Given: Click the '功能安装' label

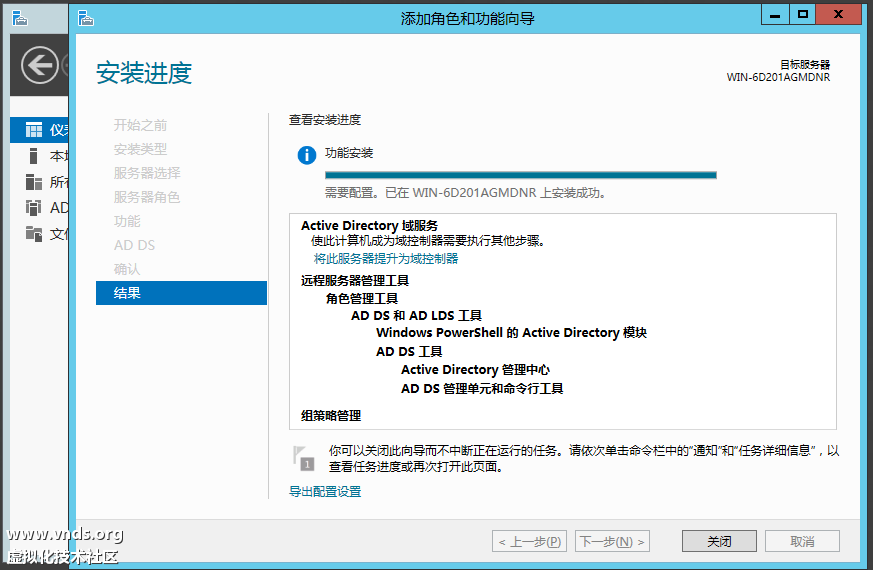Looking at the screenshot, I should point(349,153).
